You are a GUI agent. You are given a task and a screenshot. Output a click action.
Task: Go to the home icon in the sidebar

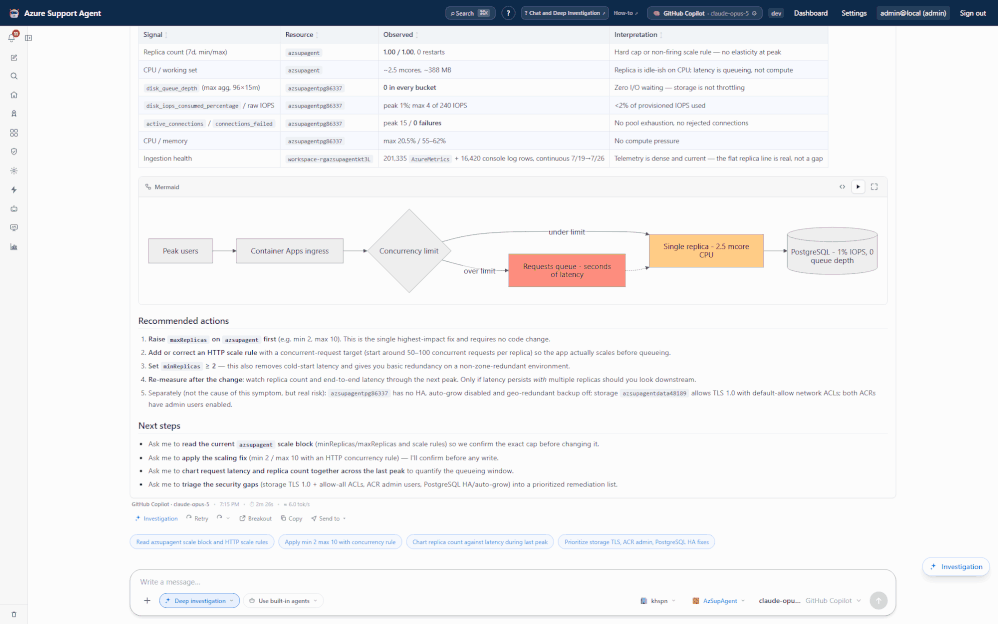[x=14, y=95]
